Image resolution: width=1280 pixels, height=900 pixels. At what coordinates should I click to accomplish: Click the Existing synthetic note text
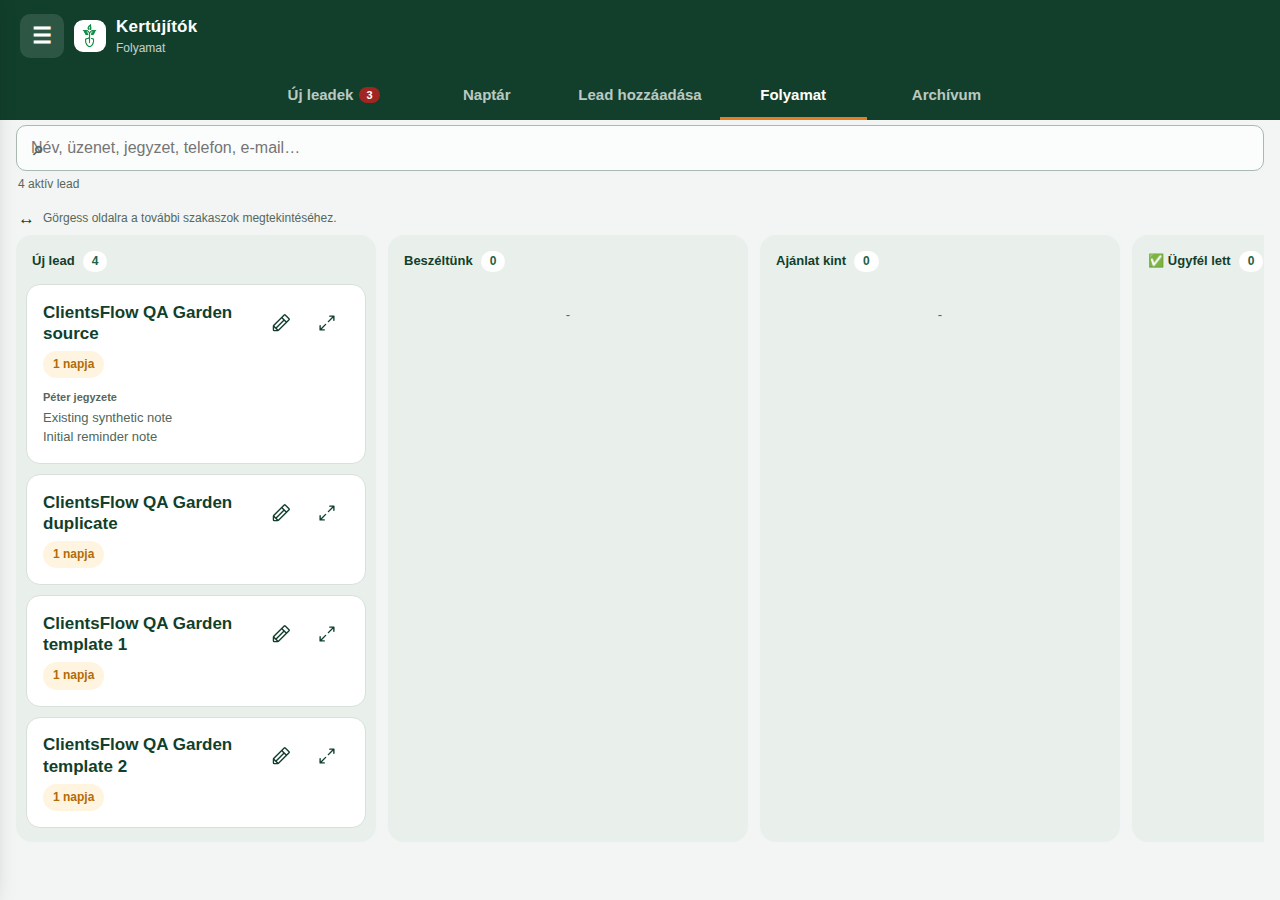click(107, 417)
